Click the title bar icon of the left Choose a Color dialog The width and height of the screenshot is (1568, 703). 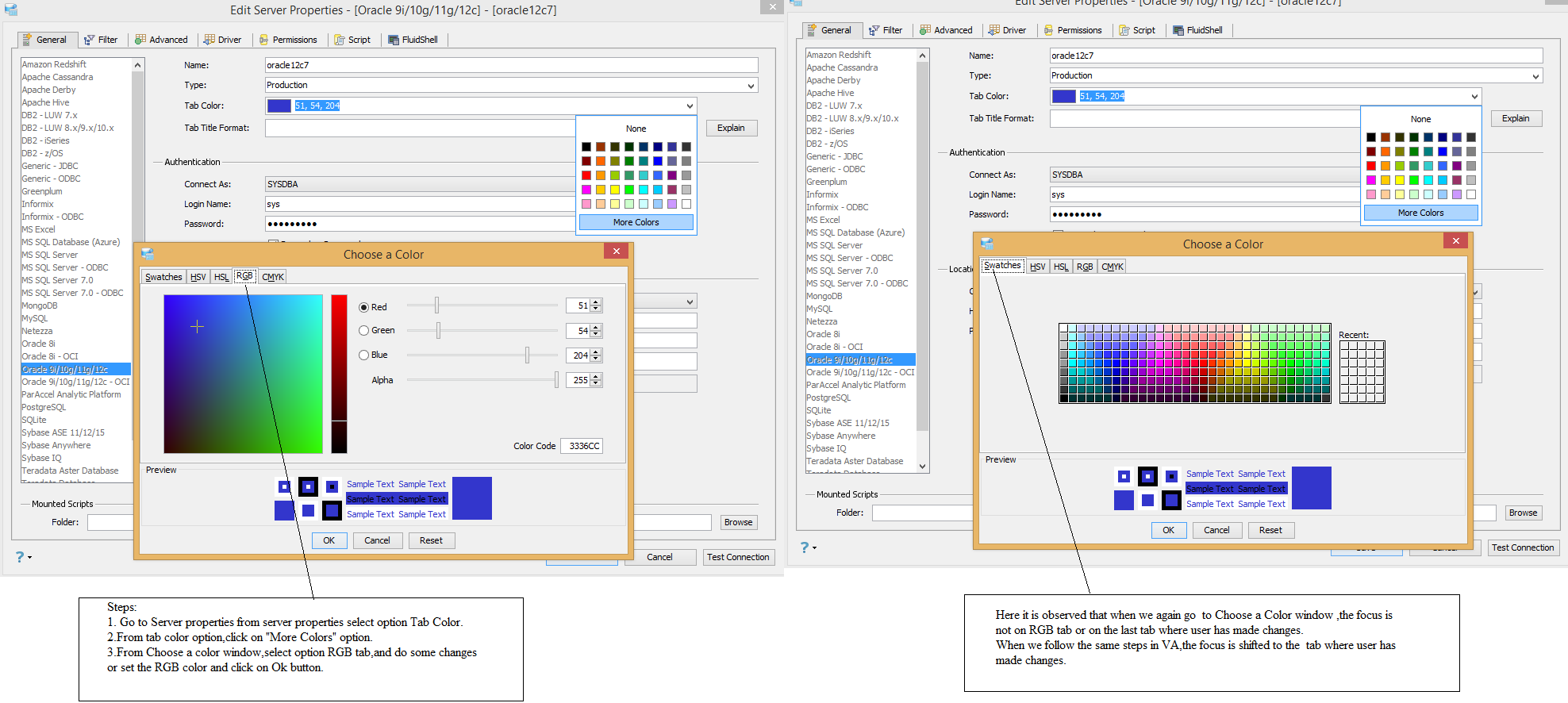coord(148,254)
